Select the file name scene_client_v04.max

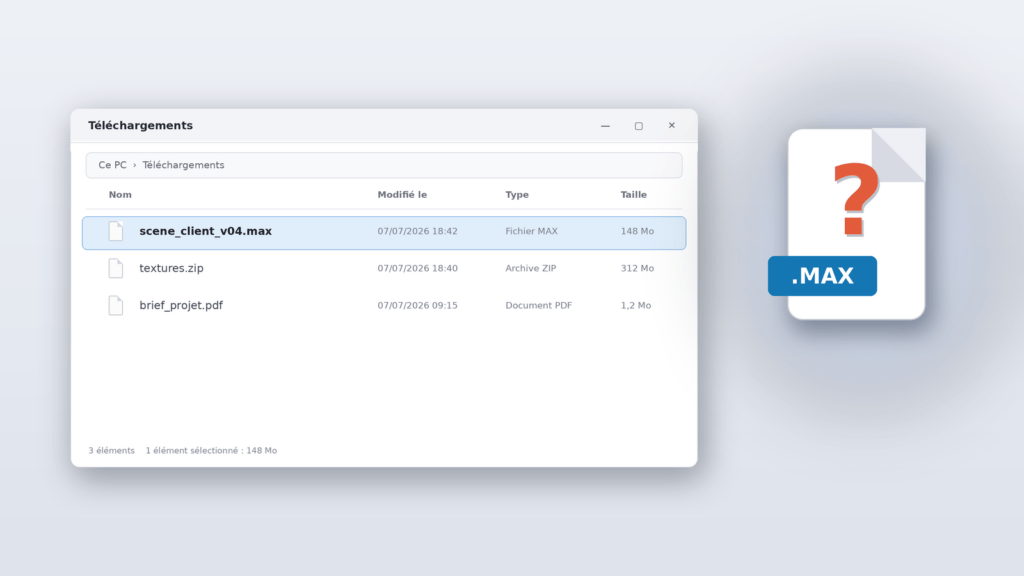click(x=205, y=231)
